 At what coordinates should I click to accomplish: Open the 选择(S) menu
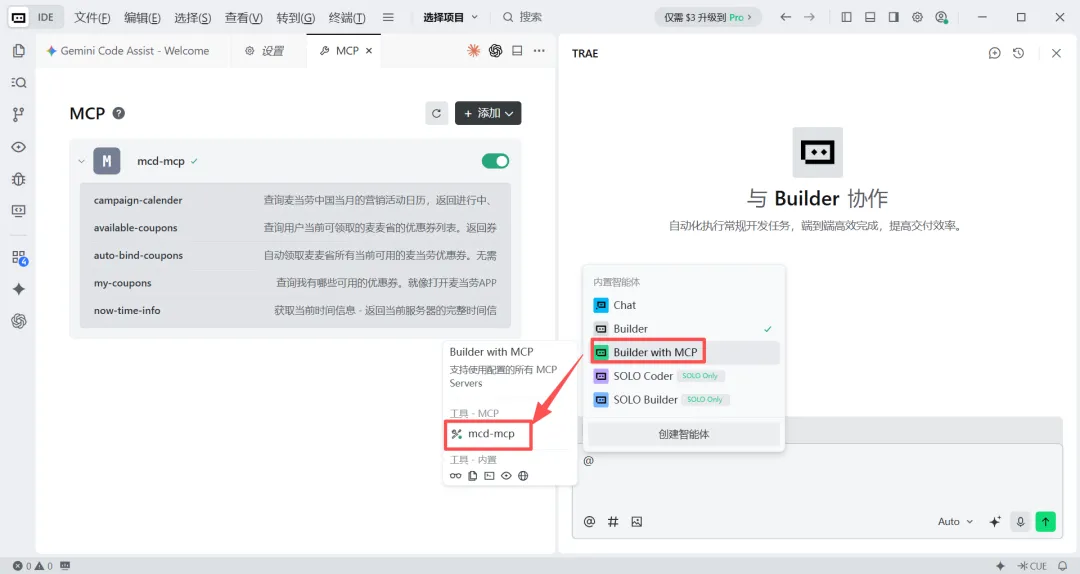(x=192, y=17)
